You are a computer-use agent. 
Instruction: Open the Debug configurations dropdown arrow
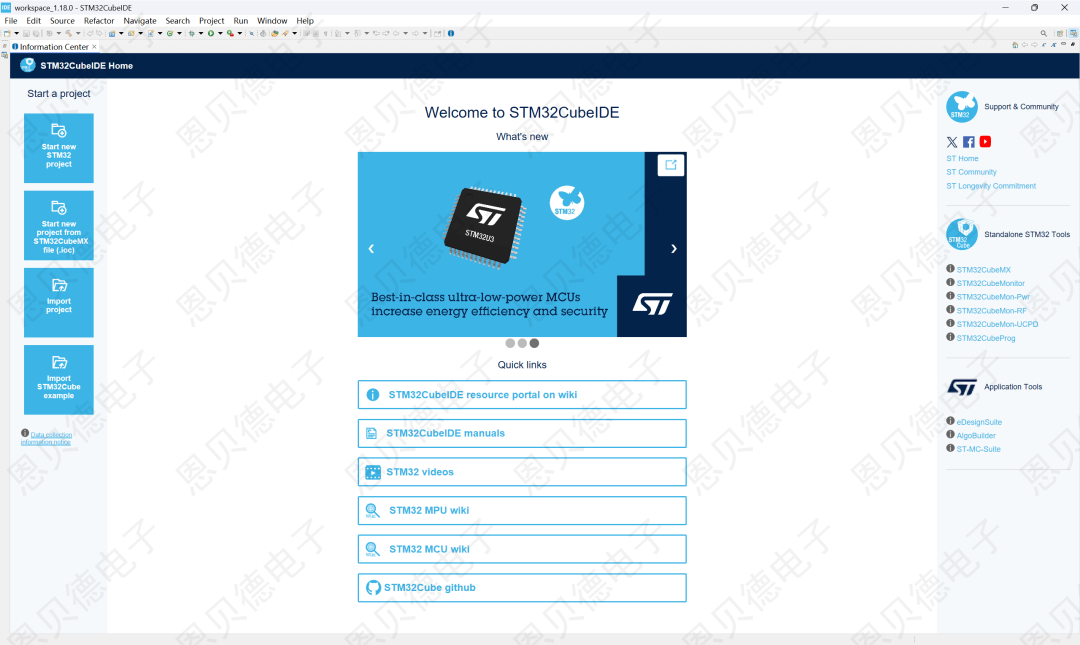pos(201,33)
